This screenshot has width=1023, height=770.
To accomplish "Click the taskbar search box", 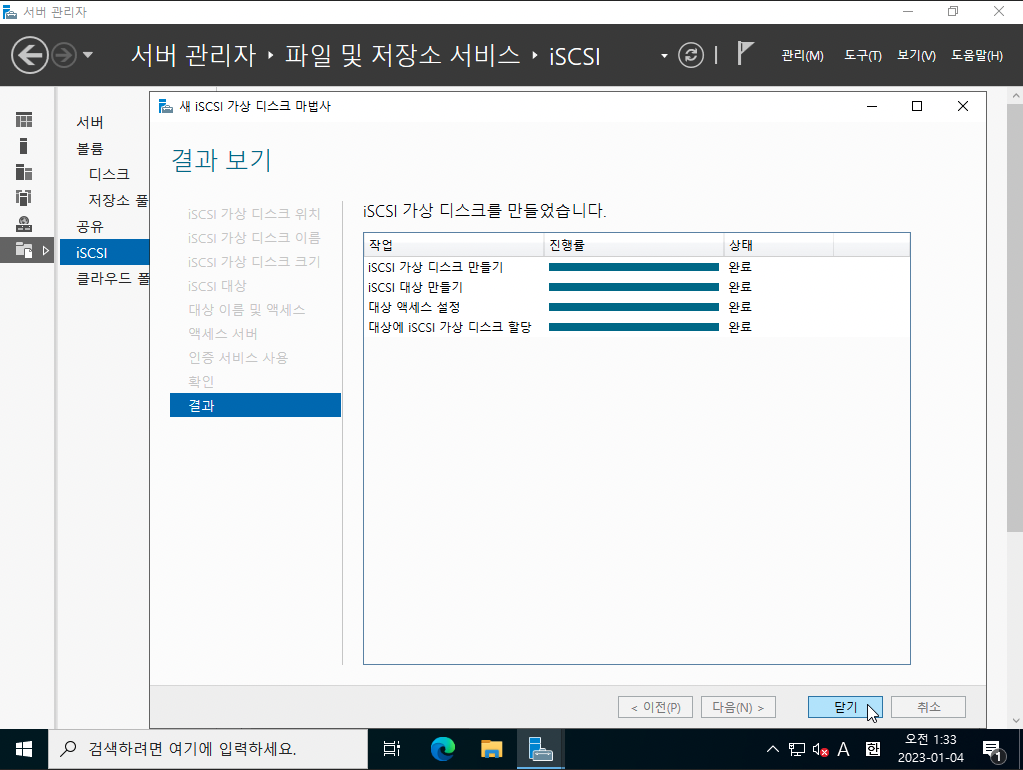I will coord(208,749).
